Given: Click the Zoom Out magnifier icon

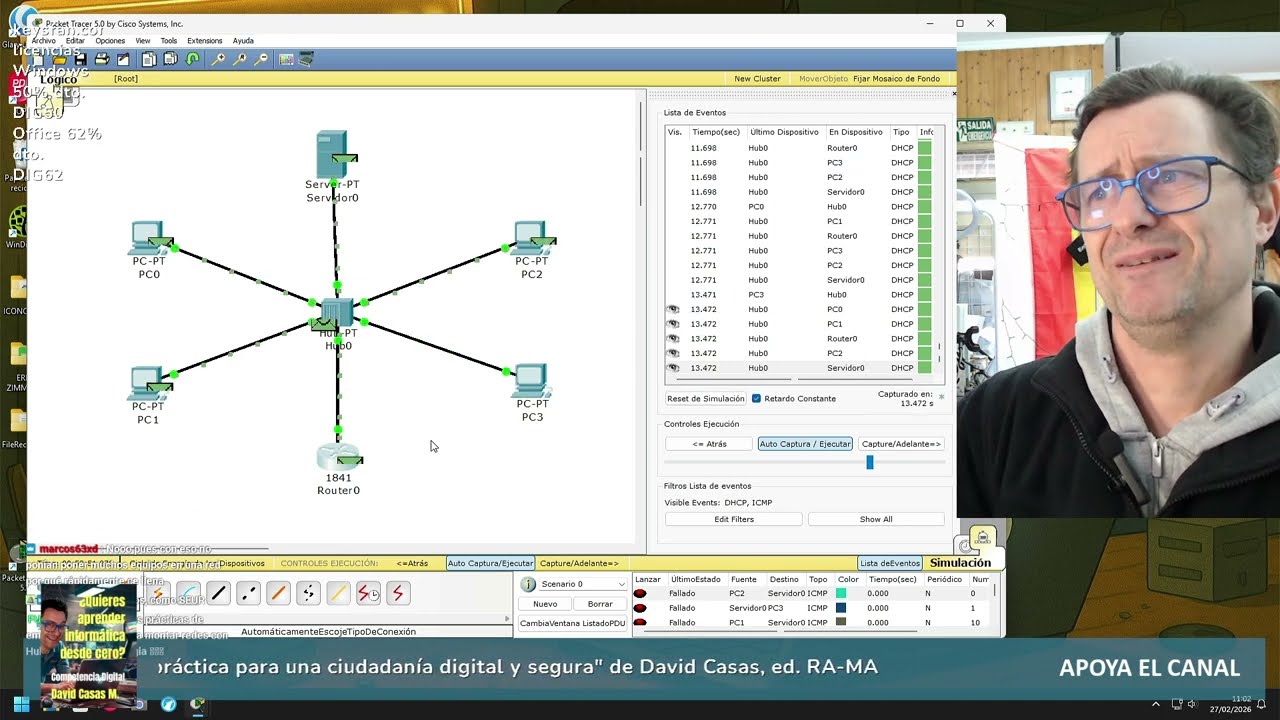Looking at the screenshot, I should (x=261, y=60).
